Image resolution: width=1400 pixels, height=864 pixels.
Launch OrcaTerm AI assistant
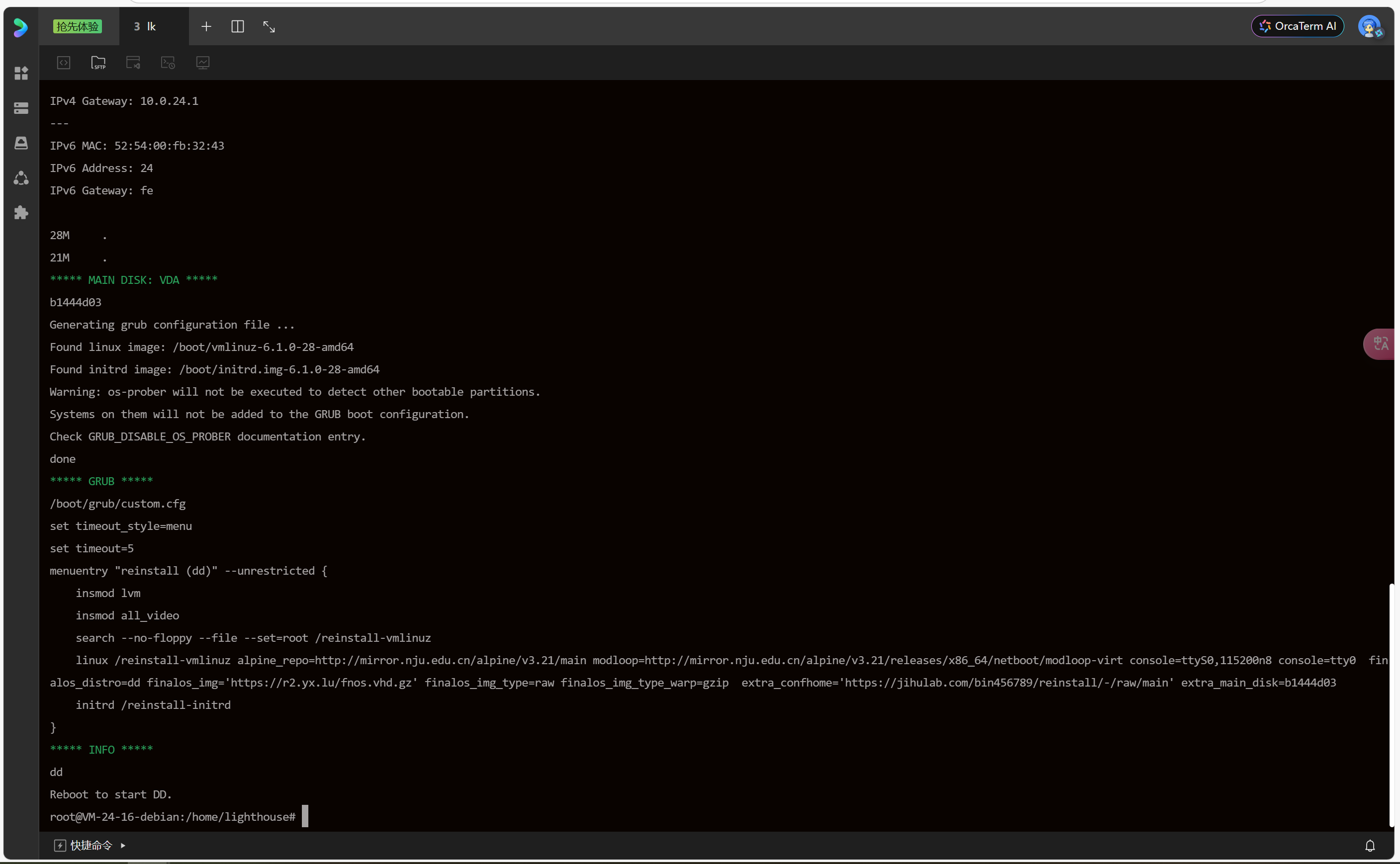coord(1297,26)
